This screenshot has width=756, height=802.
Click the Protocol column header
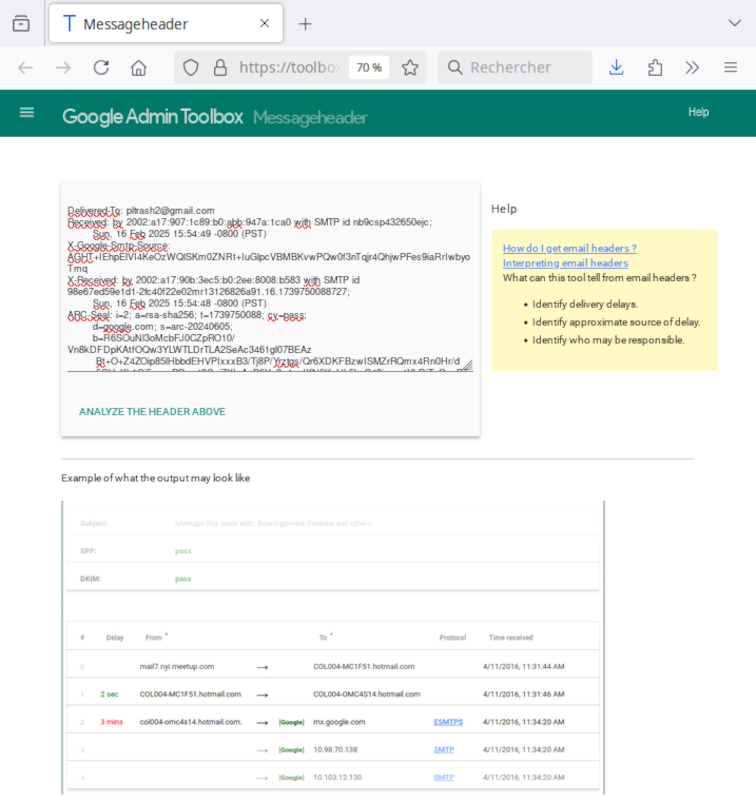coord(453,638)
